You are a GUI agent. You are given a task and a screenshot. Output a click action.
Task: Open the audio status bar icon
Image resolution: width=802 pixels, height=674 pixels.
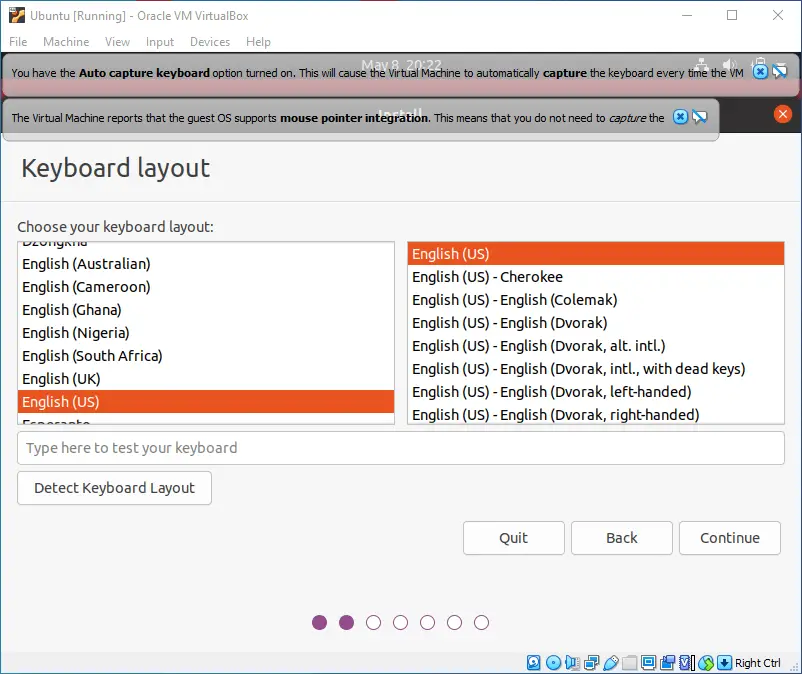point(572,663)
